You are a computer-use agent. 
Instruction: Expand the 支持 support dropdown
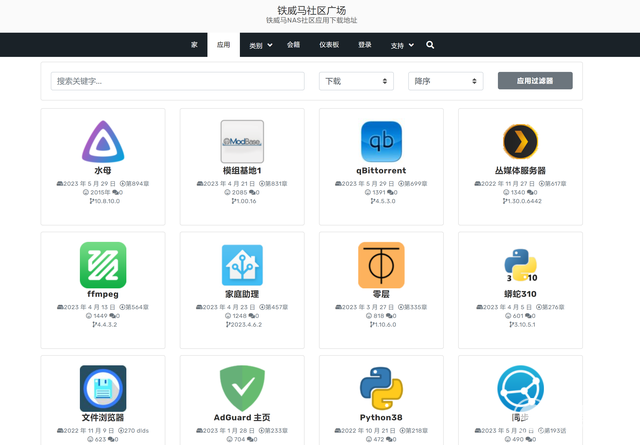coord(402,45)
